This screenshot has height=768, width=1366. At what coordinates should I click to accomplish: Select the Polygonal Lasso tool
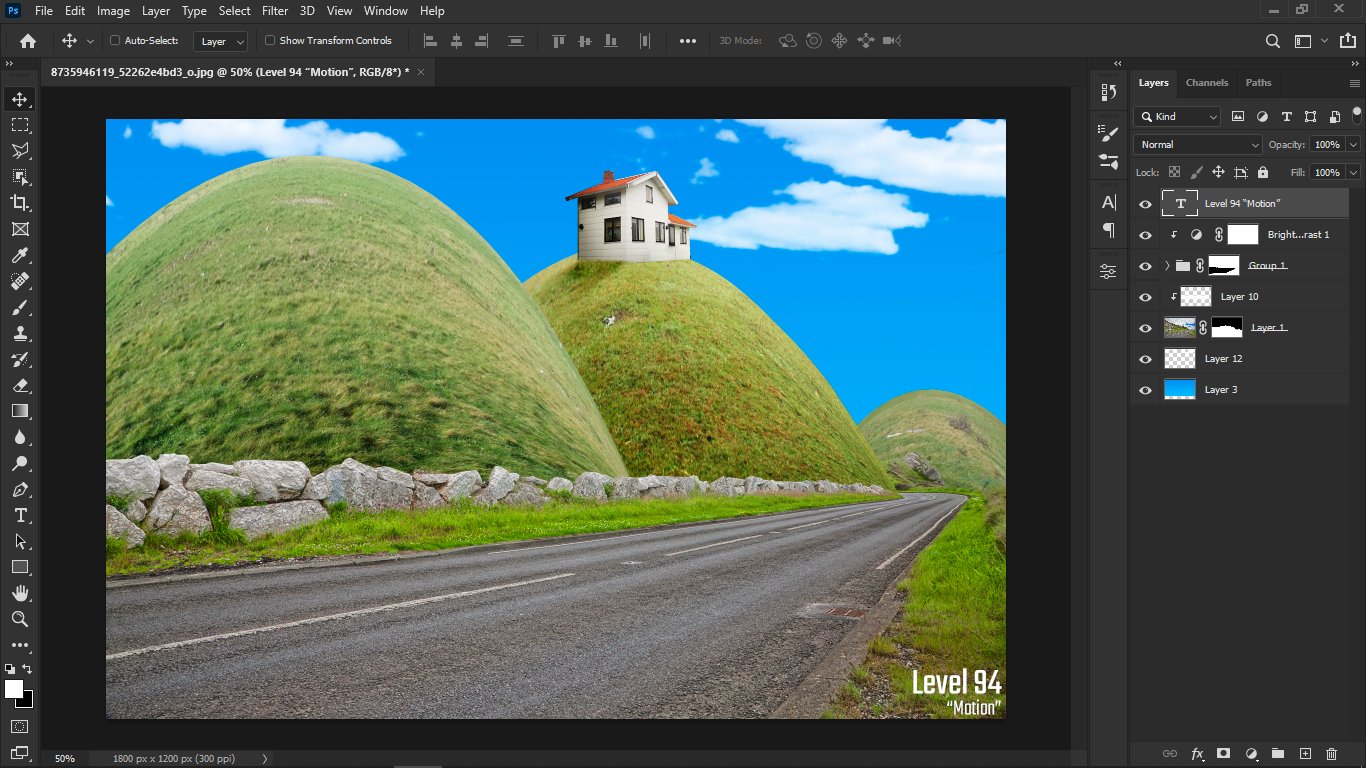[20, 151]
